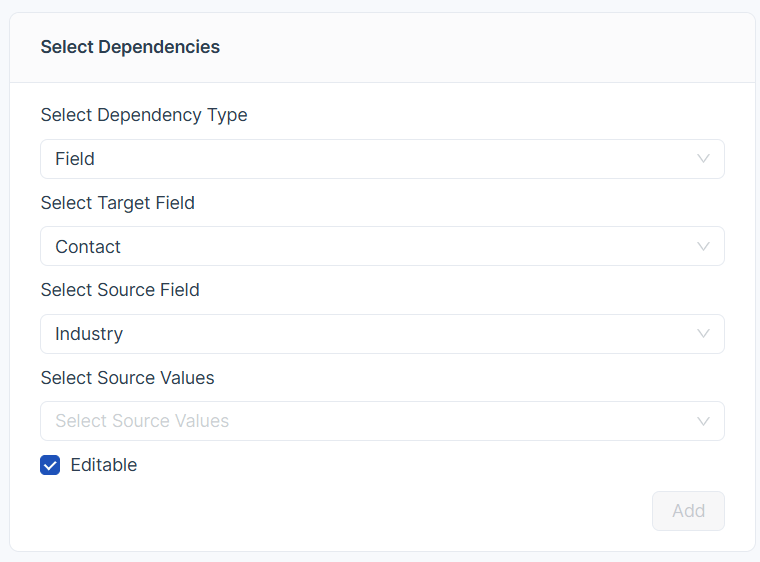The image size is (760, 562).
Task: Click the Editable checkbox label text
Action: click(104, 465)
